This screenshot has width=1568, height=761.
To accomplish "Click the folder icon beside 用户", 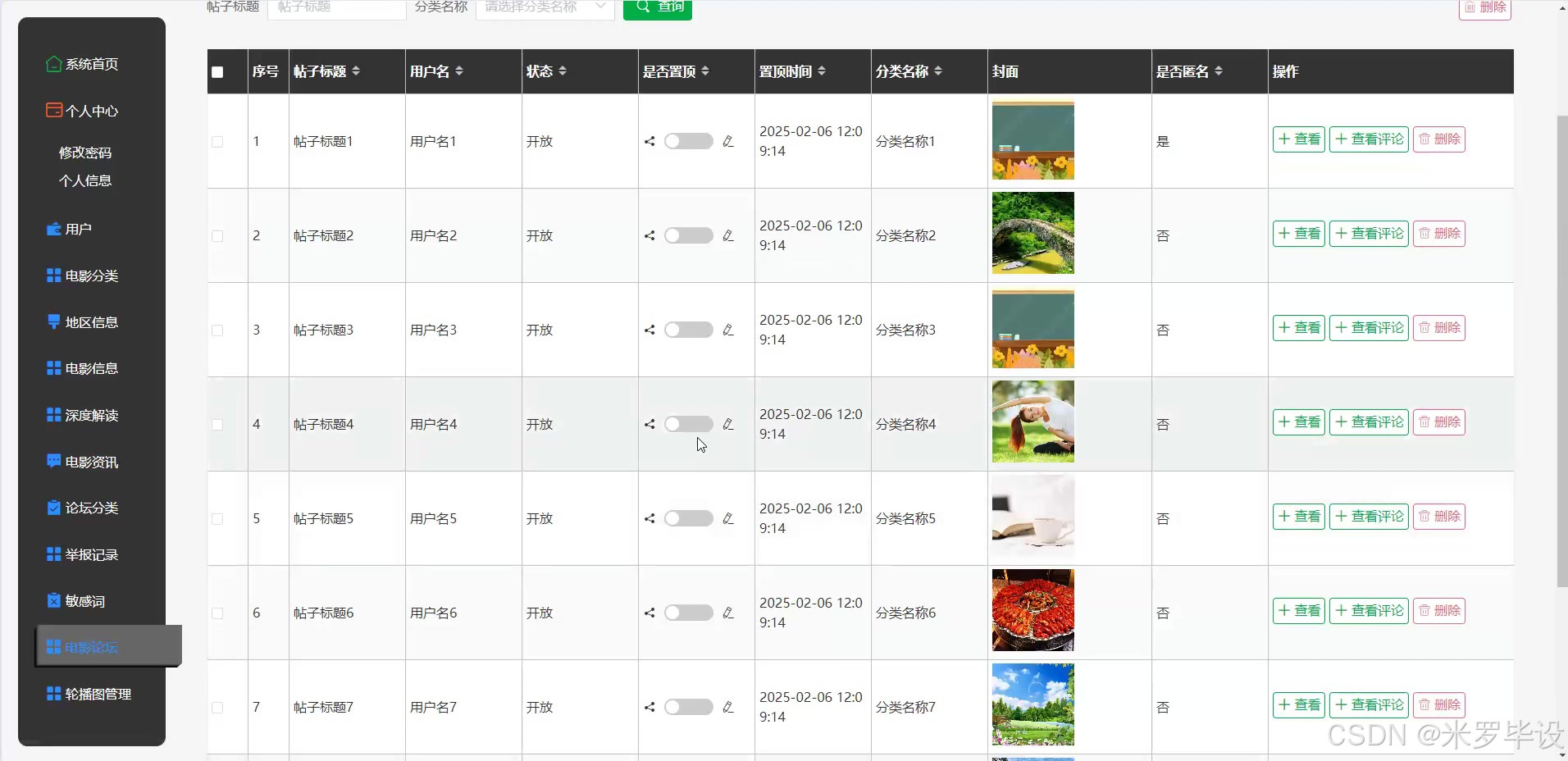I will [54, 229].
